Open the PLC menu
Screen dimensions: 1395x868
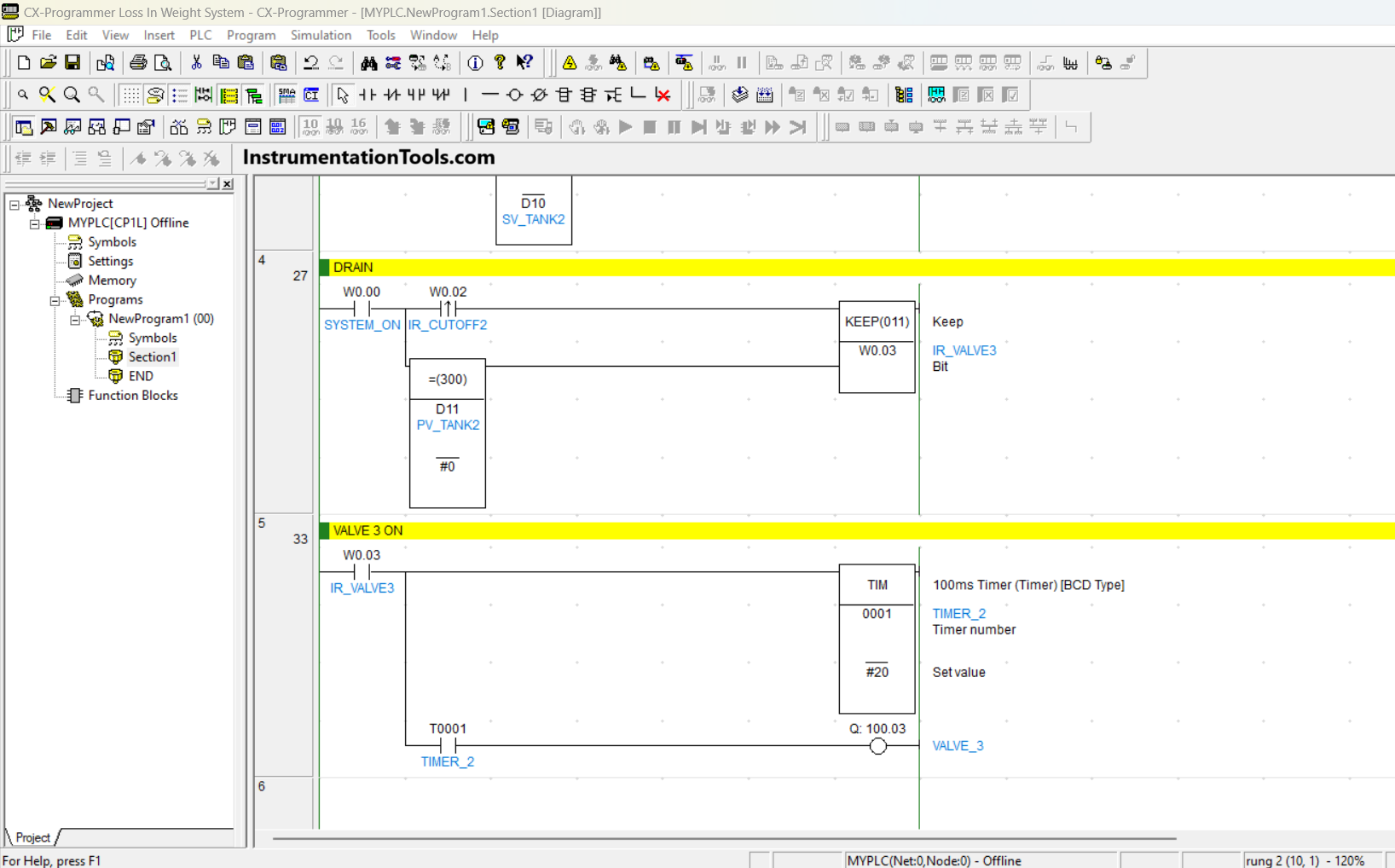coord(200,35)
